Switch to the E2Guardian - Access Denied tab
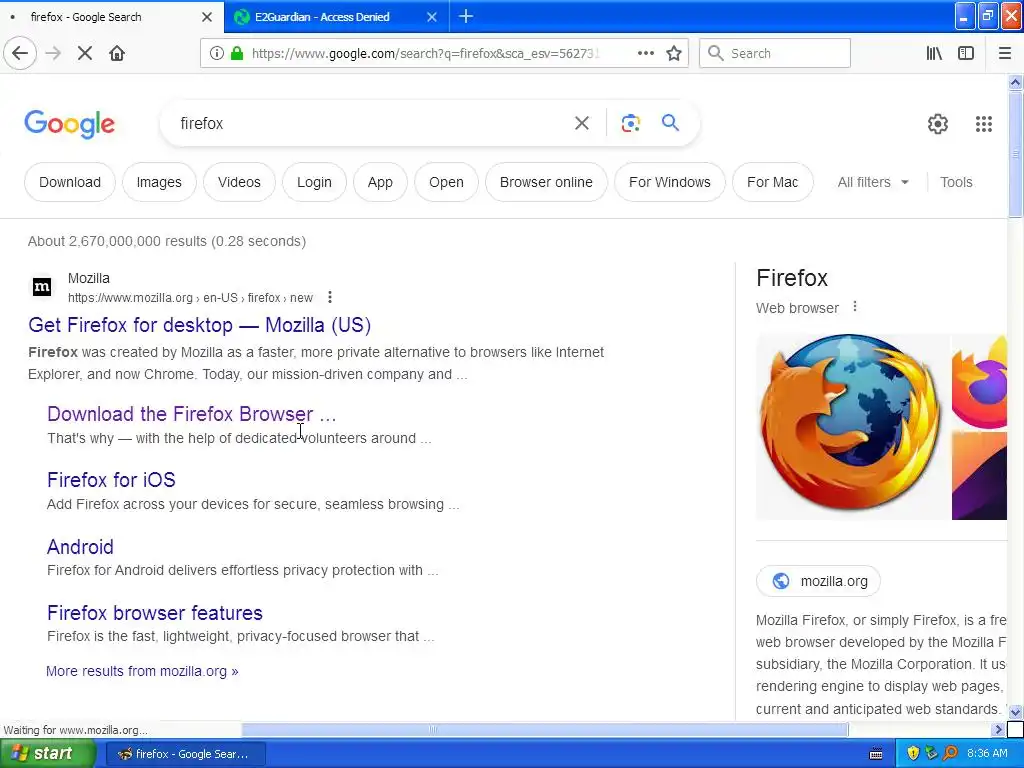The height and width of the screenshot is (768, 1024). (333, 16)
